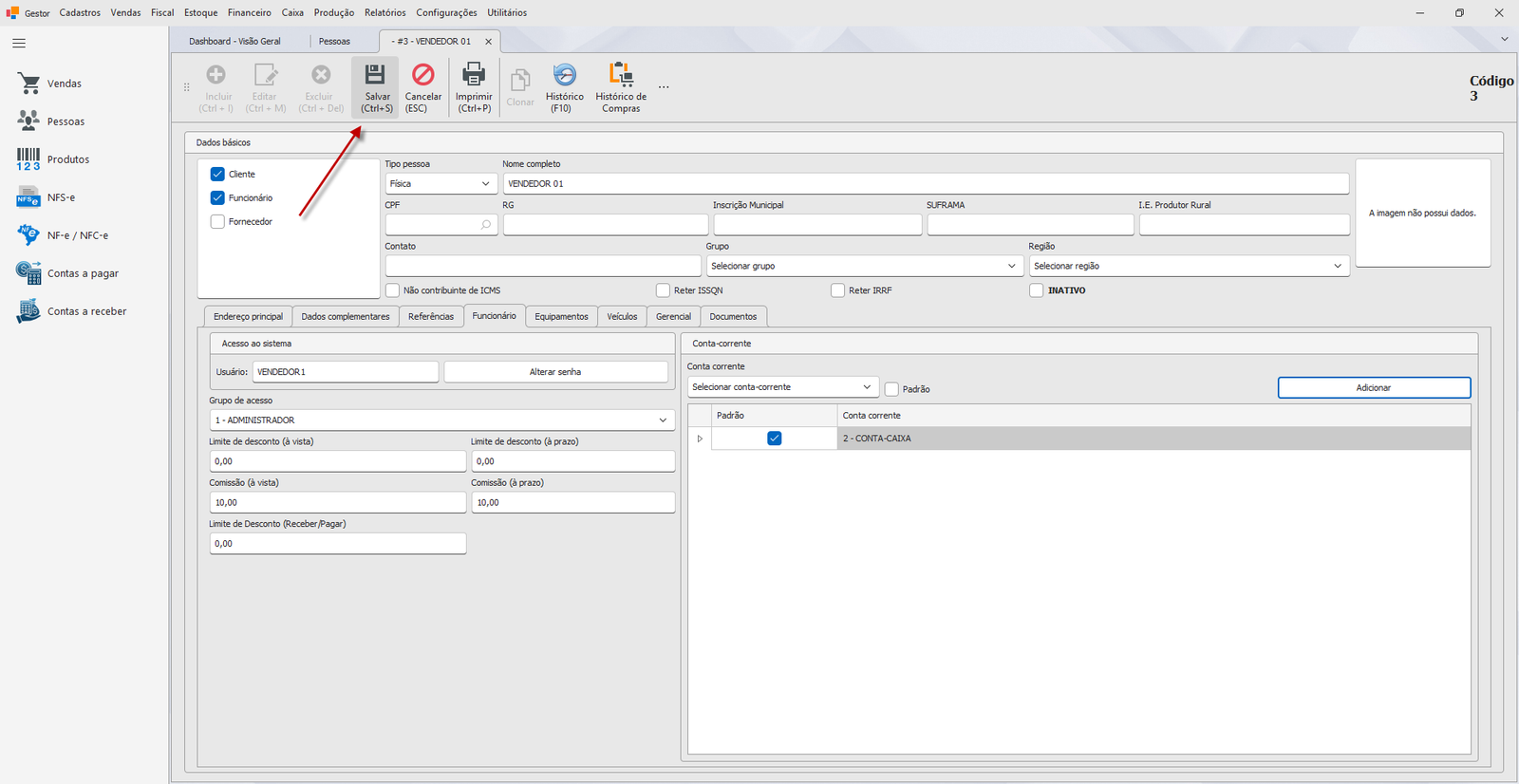
Task: Expand the 2 - CONTA-CAIXA row
Action: pos(700,439)
